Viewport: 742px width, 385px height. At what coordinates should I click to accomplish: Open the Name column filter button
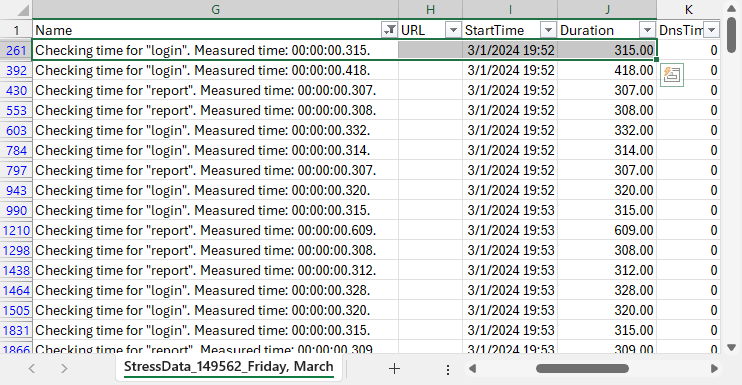(x=389, y=30)
